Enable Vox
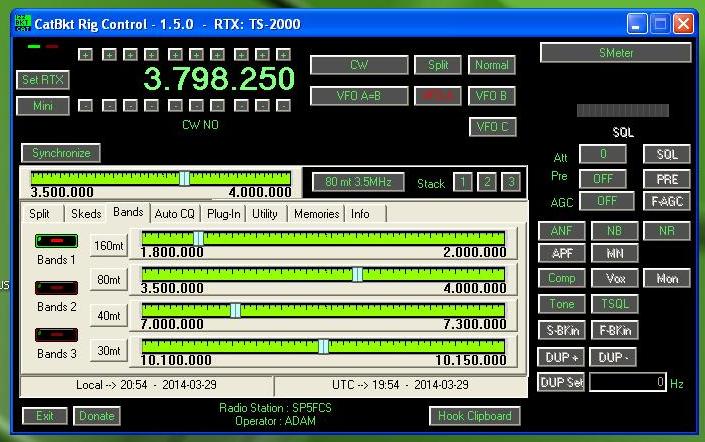The height and width of the screenshot is (442, 705). click(x=615, y=279)
